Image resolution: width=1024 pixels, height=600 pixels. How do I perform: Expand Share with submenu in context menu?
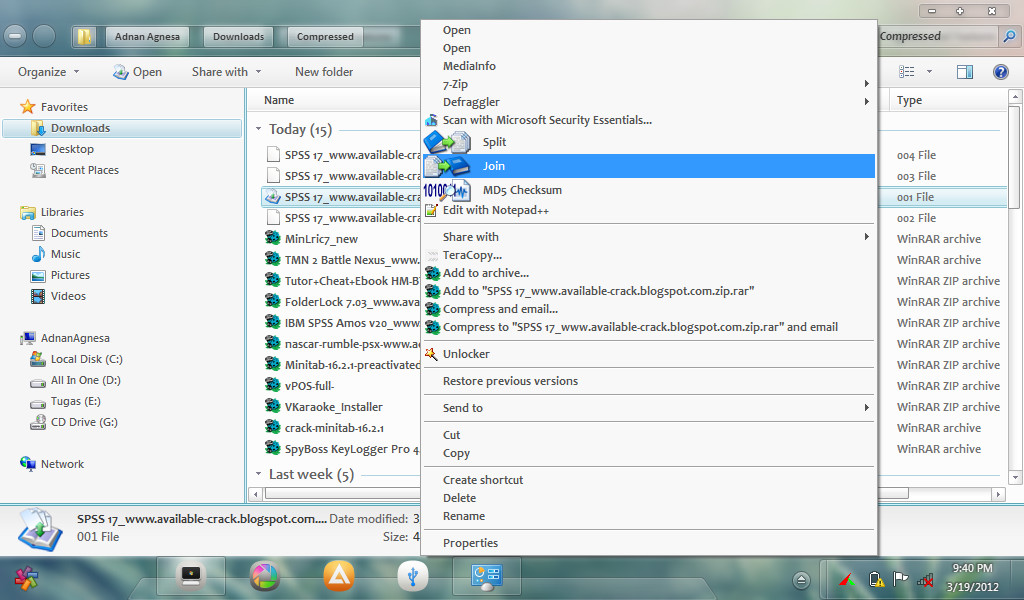tap(866, 237)
